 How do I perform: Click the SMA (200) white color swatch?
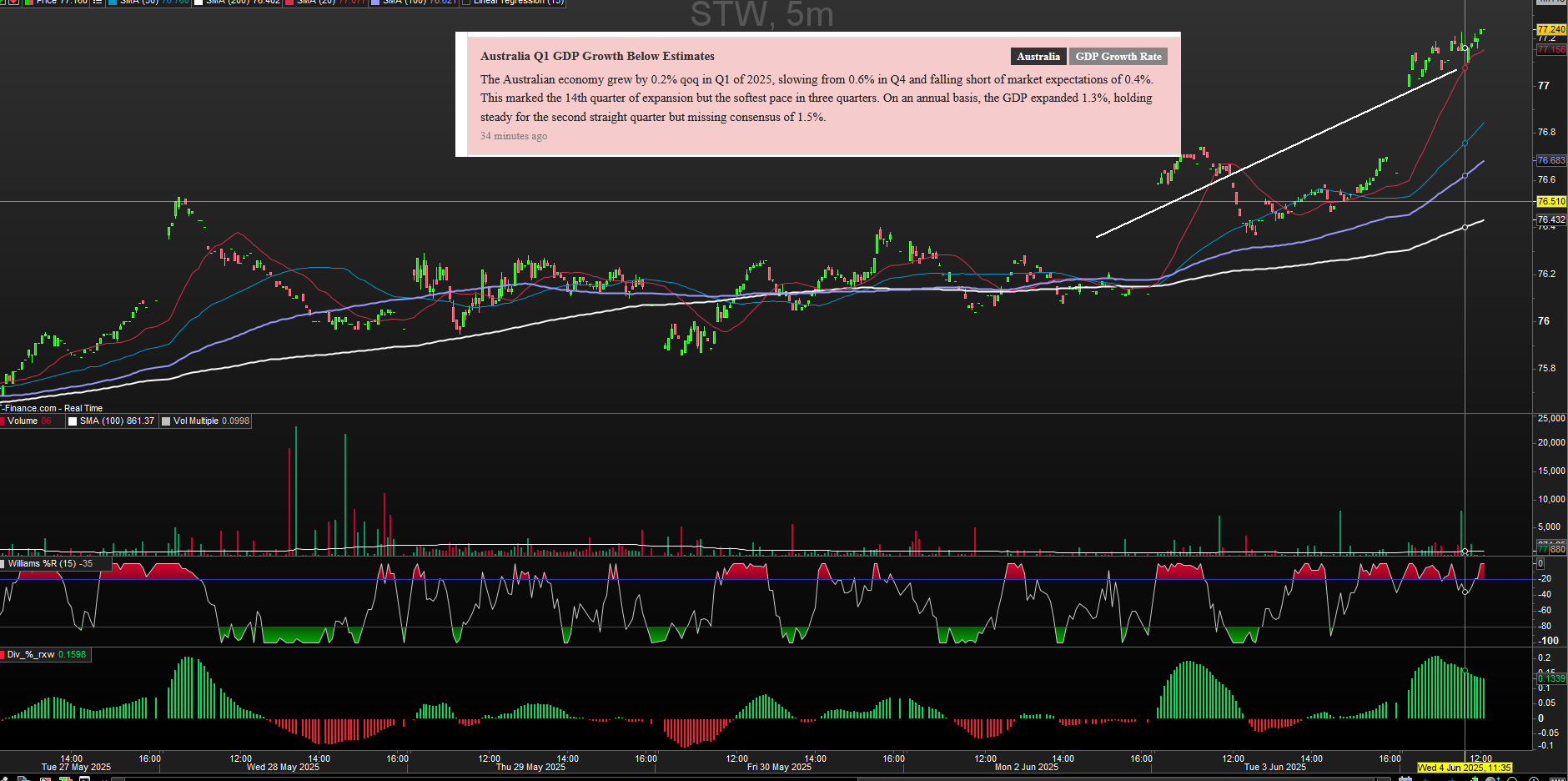coord(199,2)
